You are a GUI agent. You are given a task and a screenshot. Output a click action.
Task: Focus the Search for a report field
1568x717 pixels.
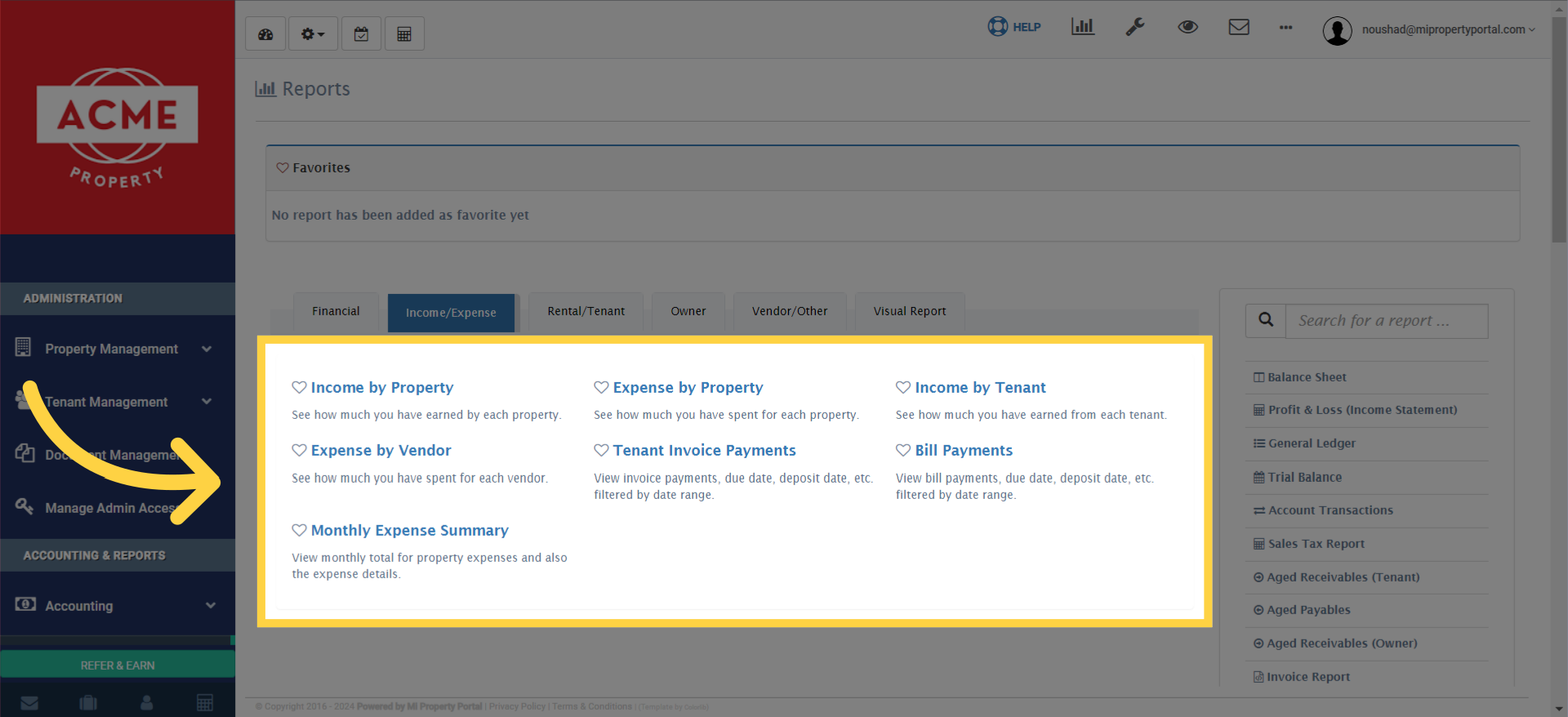[1387, 321]
